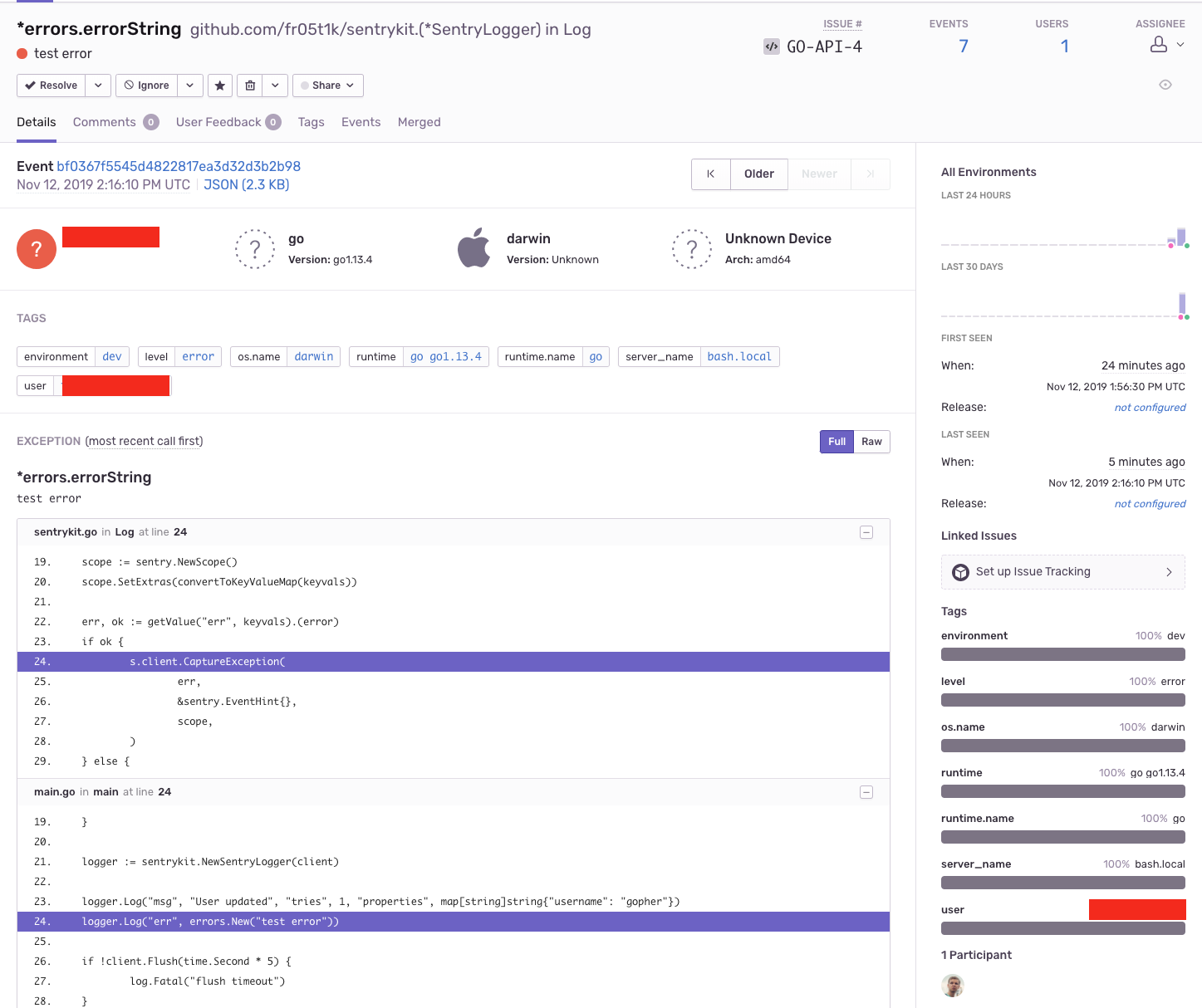1202x1008 pixels.
Task: Delete issue using the trash icon
Action: point(250,86)
